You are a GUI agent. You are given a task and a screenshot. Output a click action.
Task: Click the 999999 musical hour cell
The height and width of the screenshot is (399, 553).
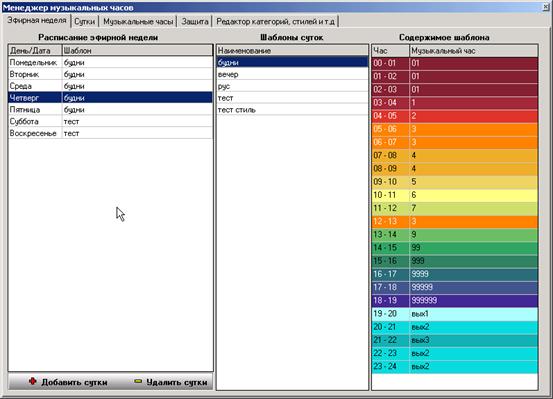point(474,300)
